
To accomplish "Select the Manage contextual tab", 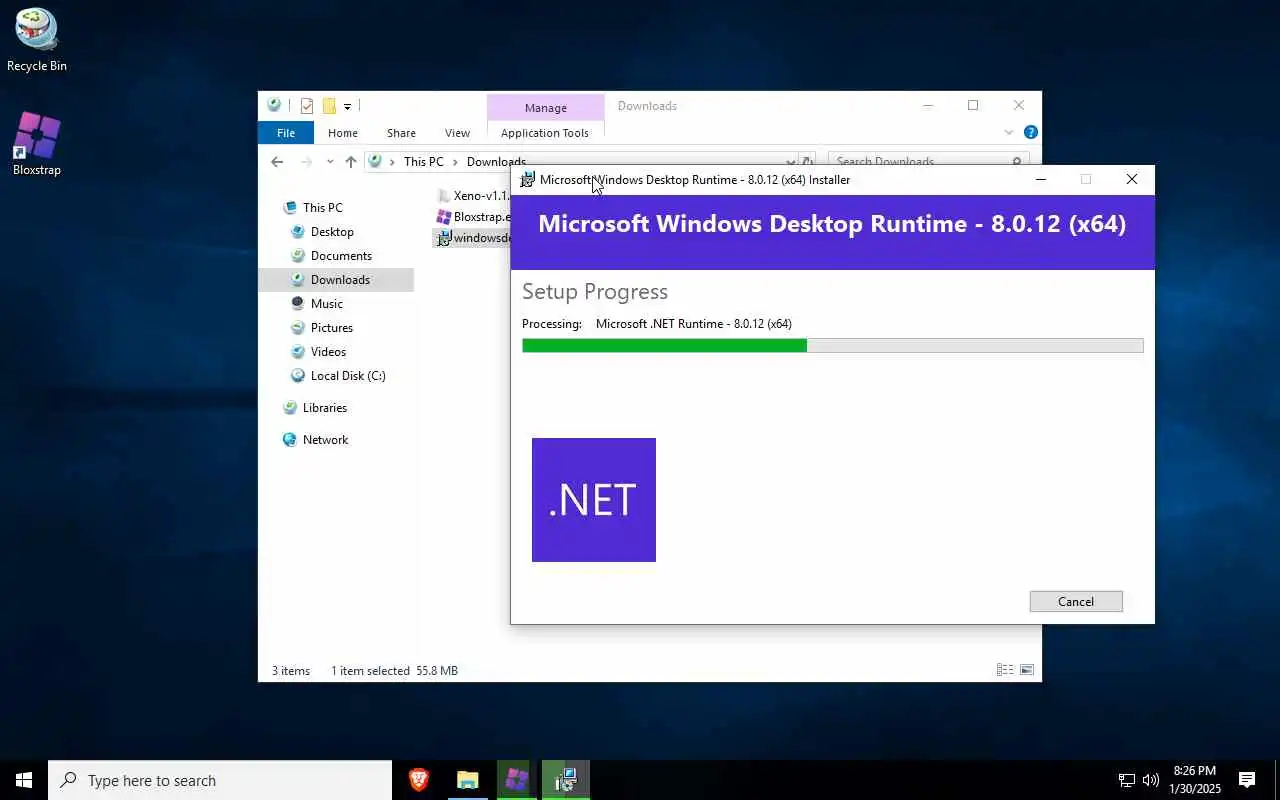I will click(546, 107).
